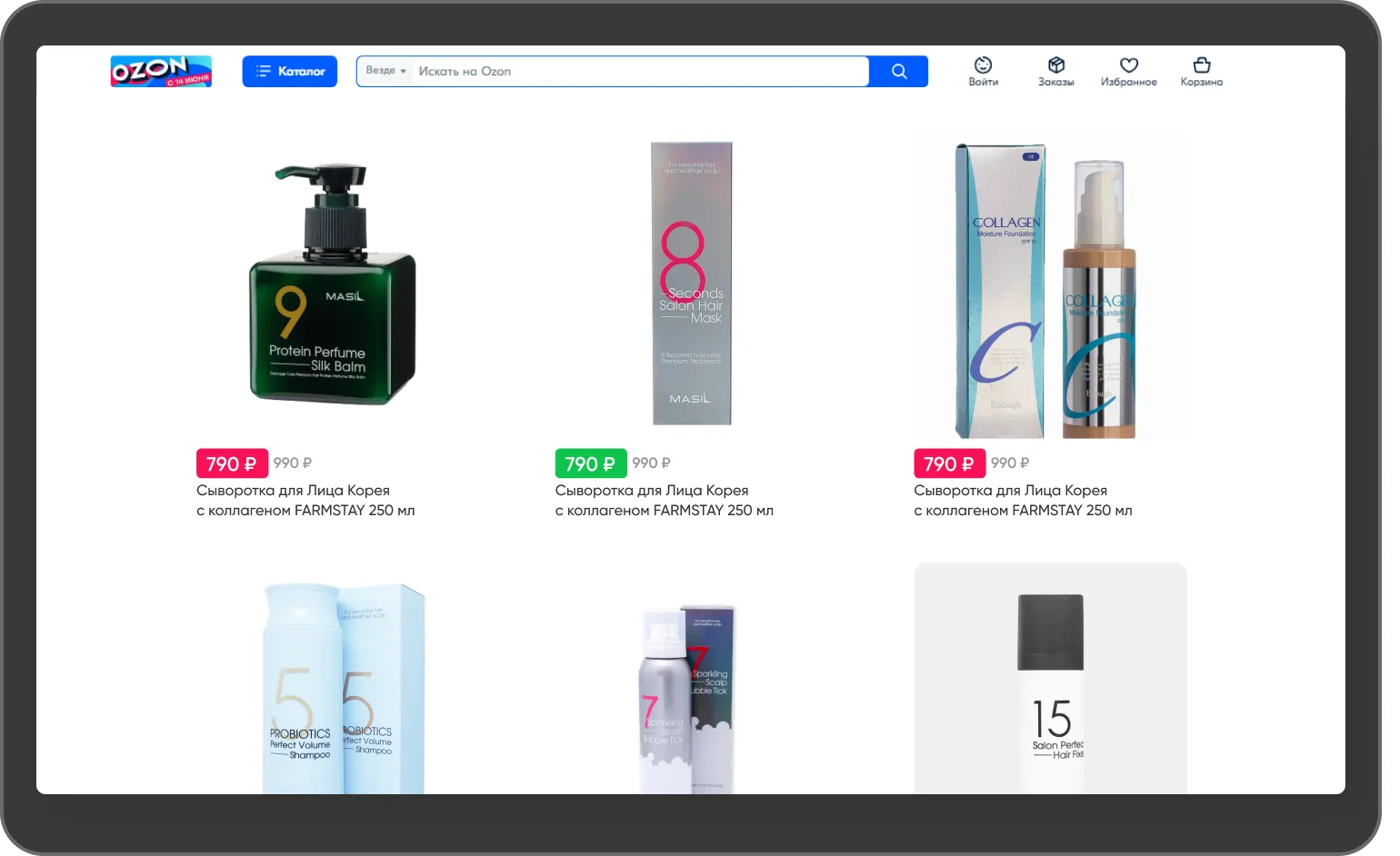Click the title under the Collagen Foundation product

(1023, 501)
